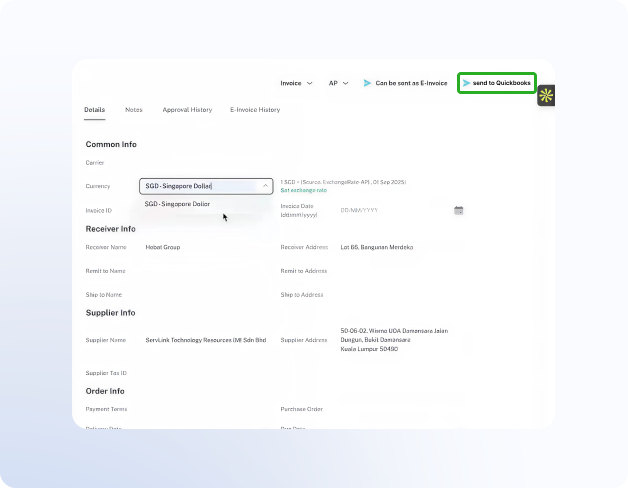Open the Notes tab
Image resolution: width=628 pixels, height=488 pixels.
point(134,110)
